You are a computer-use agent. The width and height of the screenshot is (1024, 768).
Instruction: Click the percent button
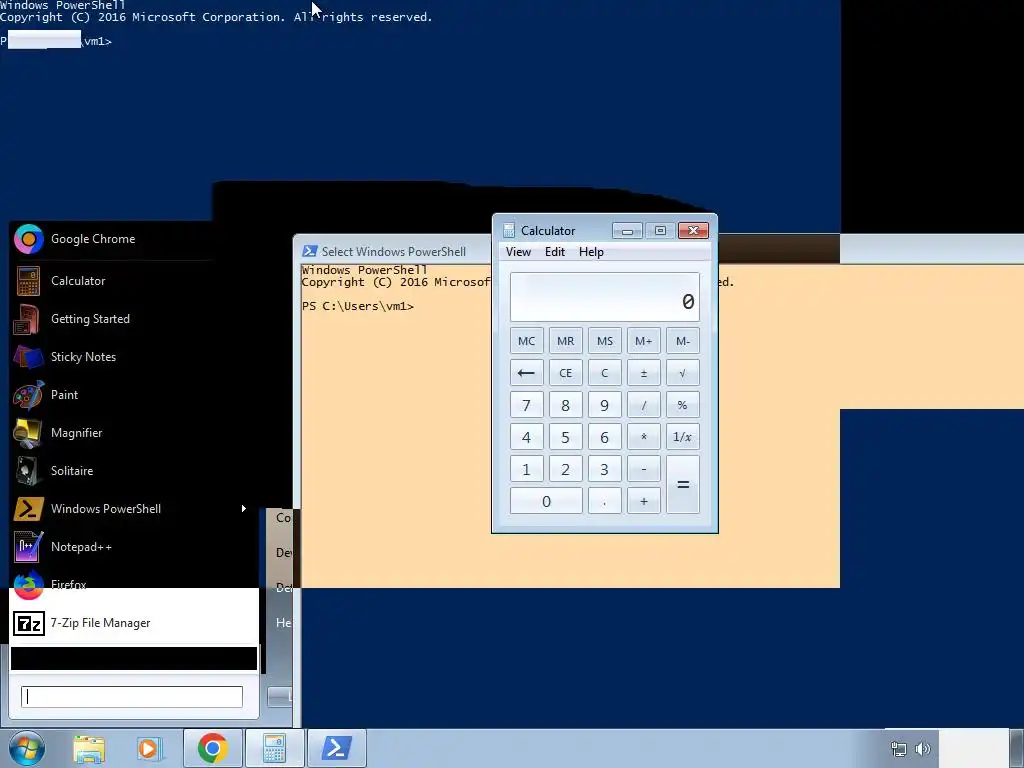[682, 405]
